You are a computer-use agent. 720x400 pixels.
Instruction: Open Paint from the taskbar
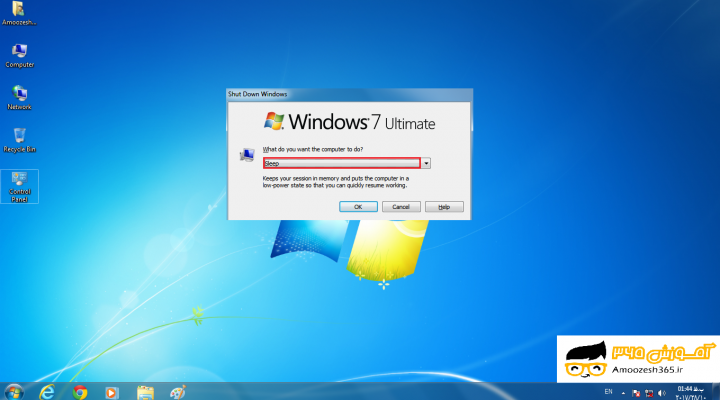[178, 392]
